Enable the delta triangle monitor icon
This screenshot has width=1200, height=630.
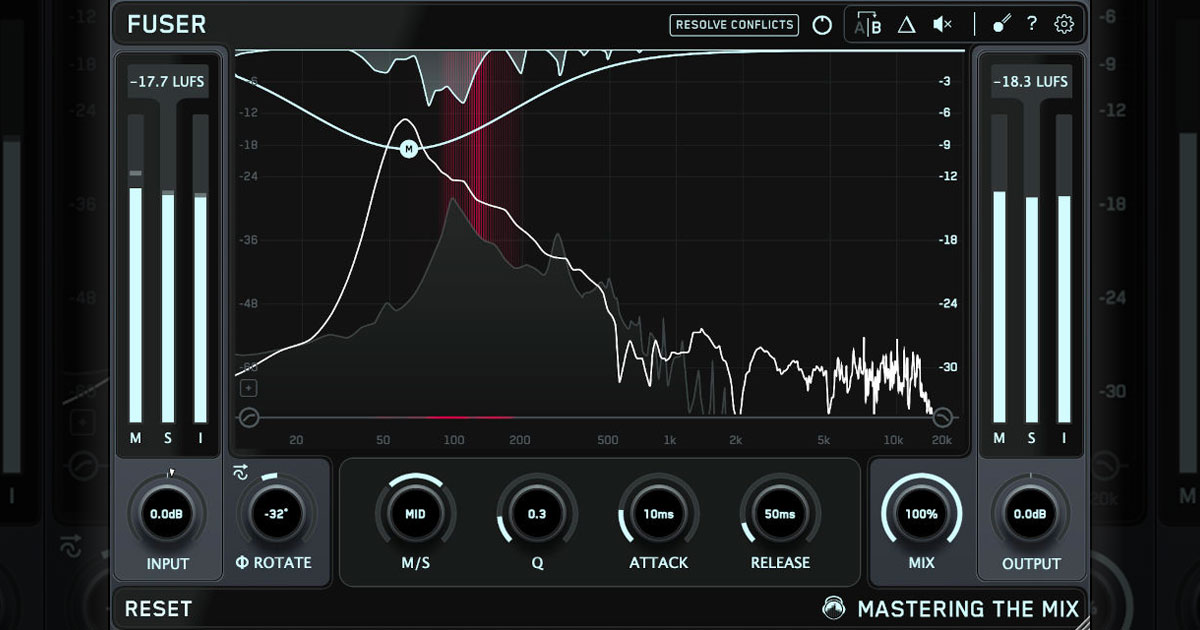906,25
